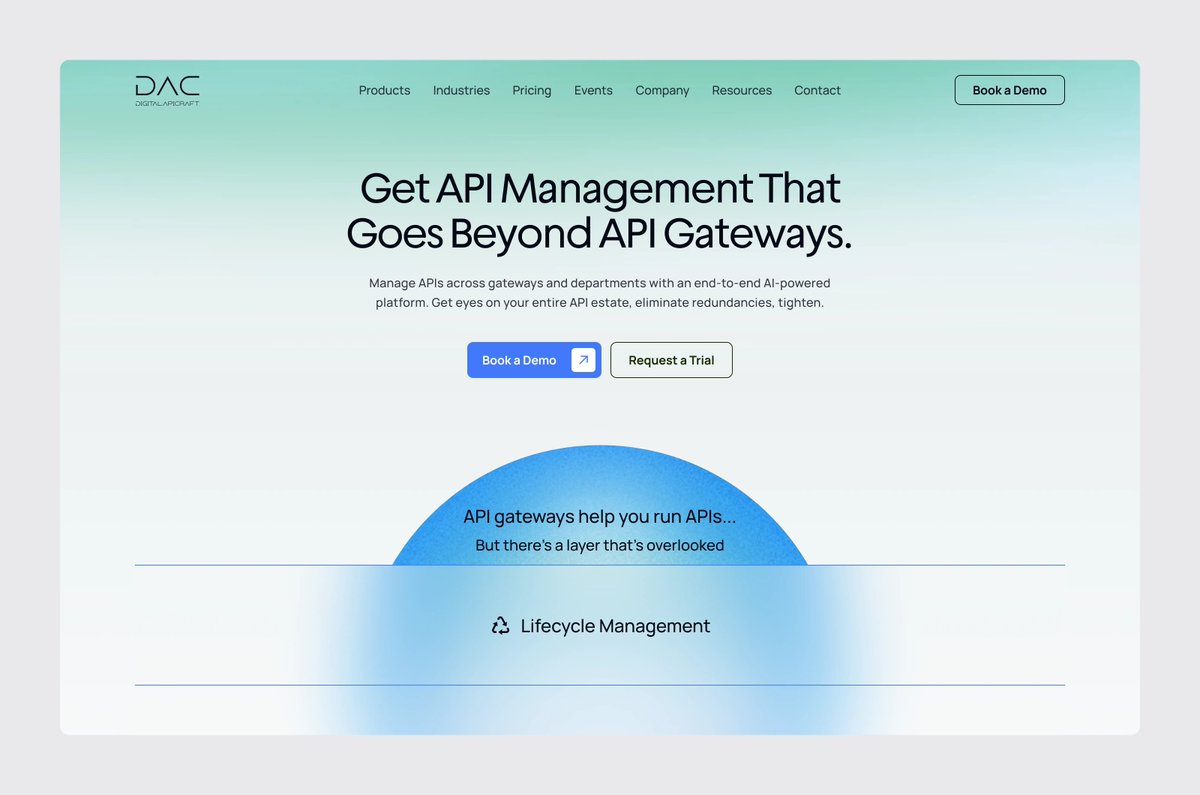Open the Industries menu
This screenshot has width=1200, height=795.
461,90
